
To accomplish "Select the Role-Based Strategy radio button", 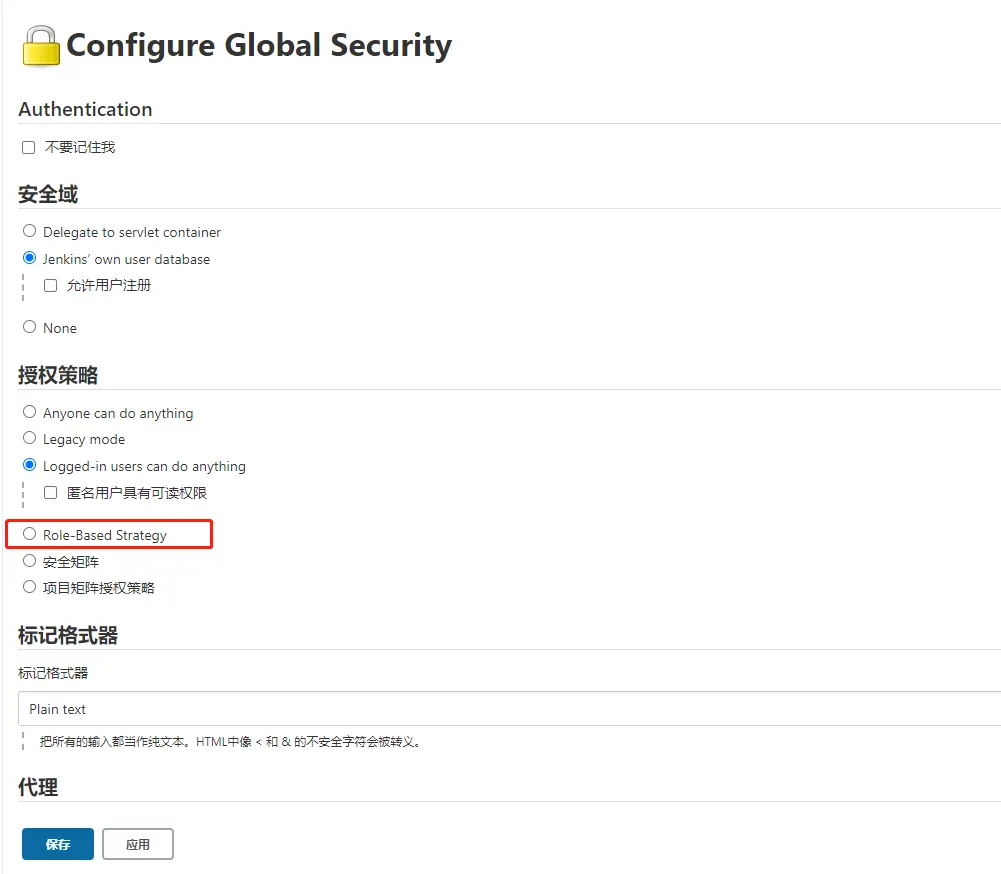I will (x=30, y=535).
